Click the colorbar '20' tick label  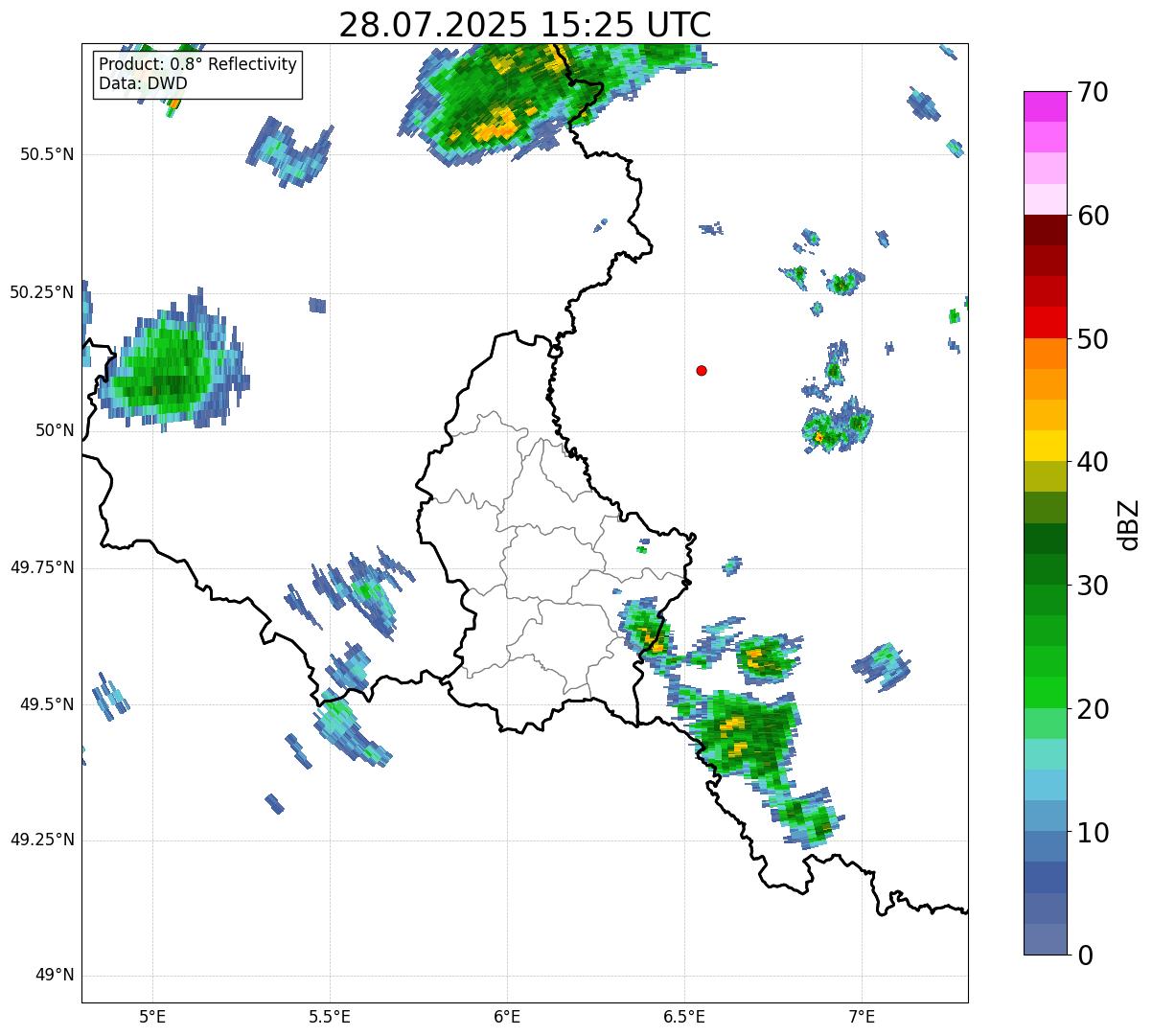[x=1093, y=709]
